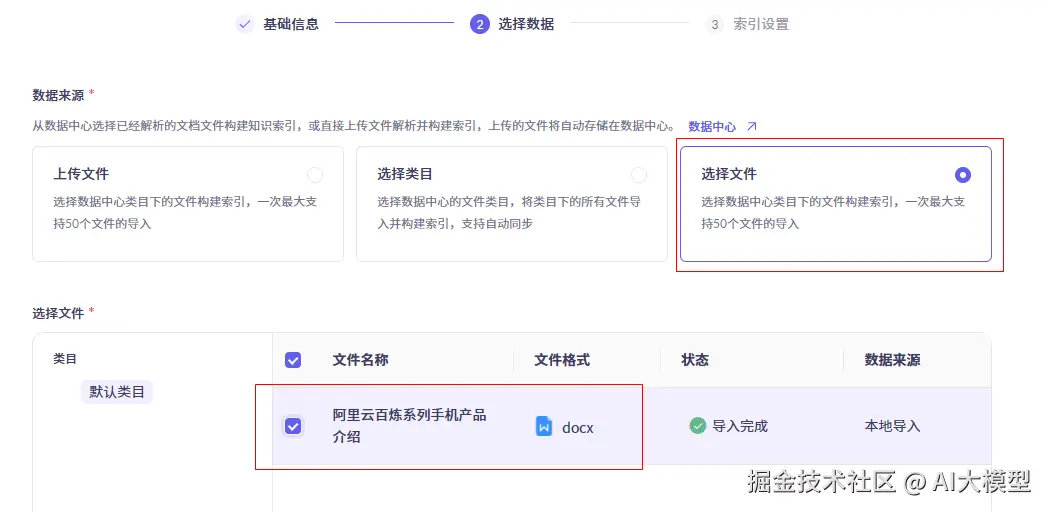1048x512 pixels.
Task: Click the file name 阿里云百炼系列手机产品介绍
Action: 409,425
